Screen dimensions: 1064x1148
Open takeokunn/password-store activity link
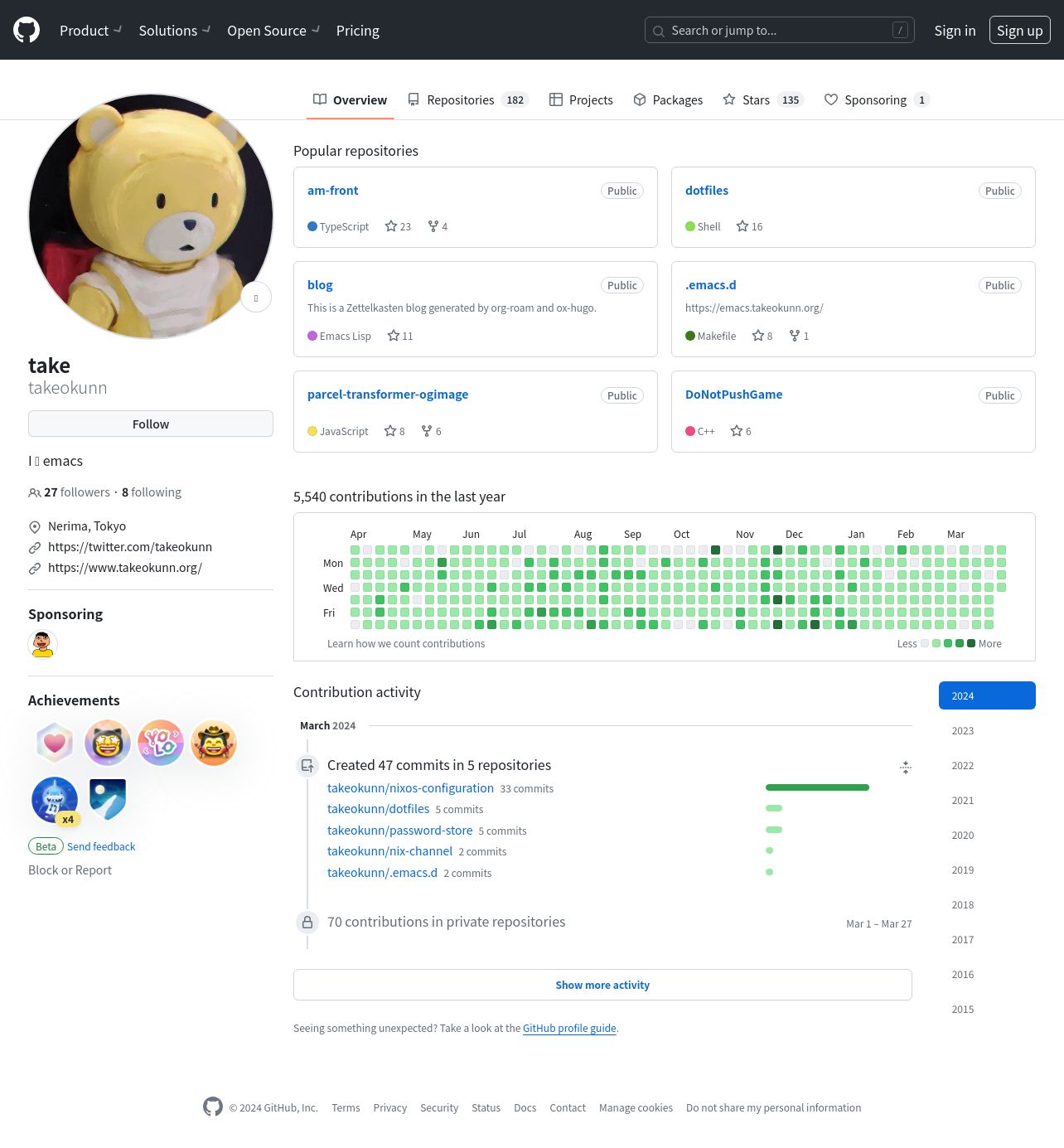click(399, 831)
